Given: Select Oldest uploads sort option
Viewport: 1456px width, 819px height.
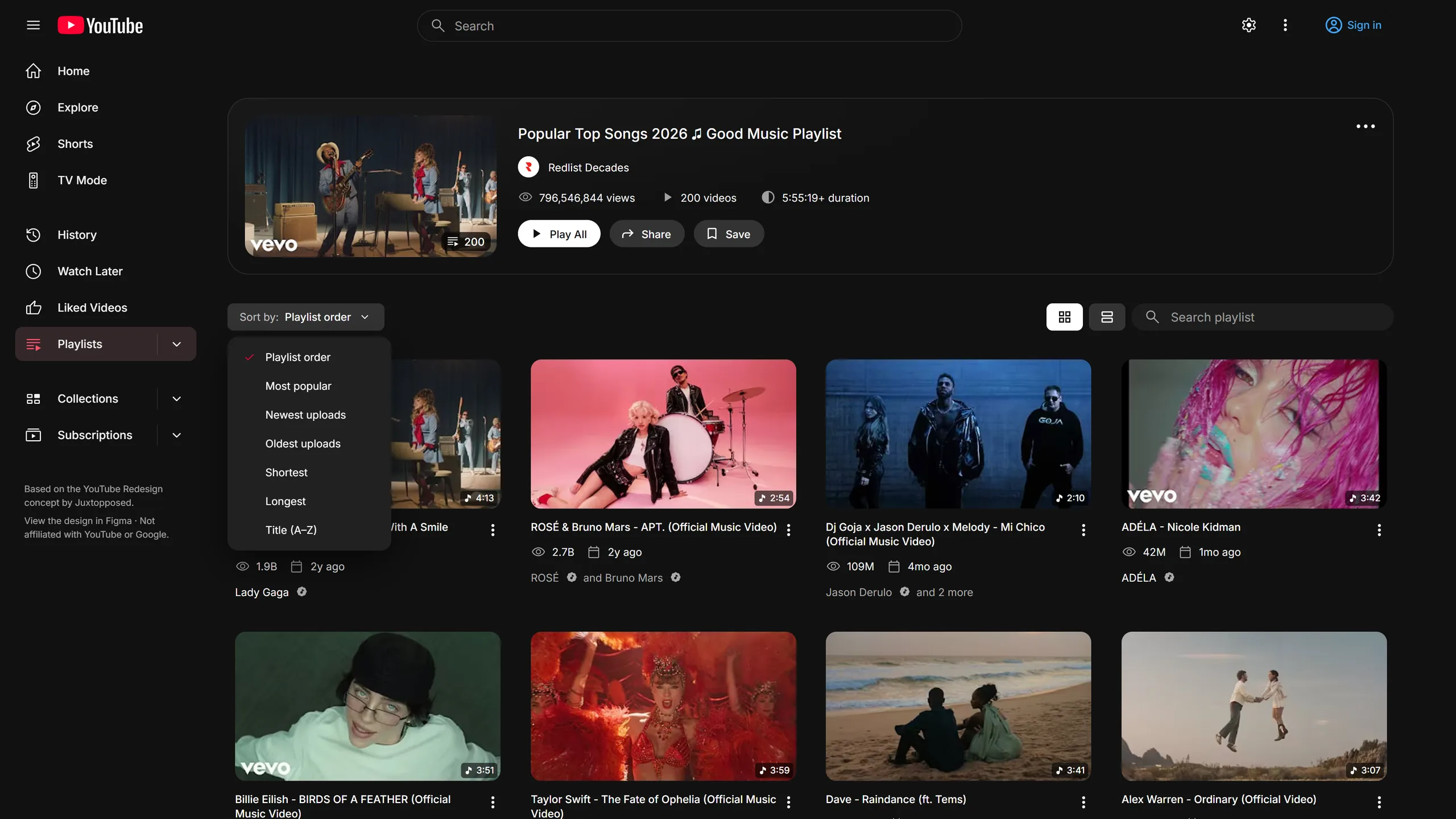Looking at the screenshot, I should (x=309, y=444).
